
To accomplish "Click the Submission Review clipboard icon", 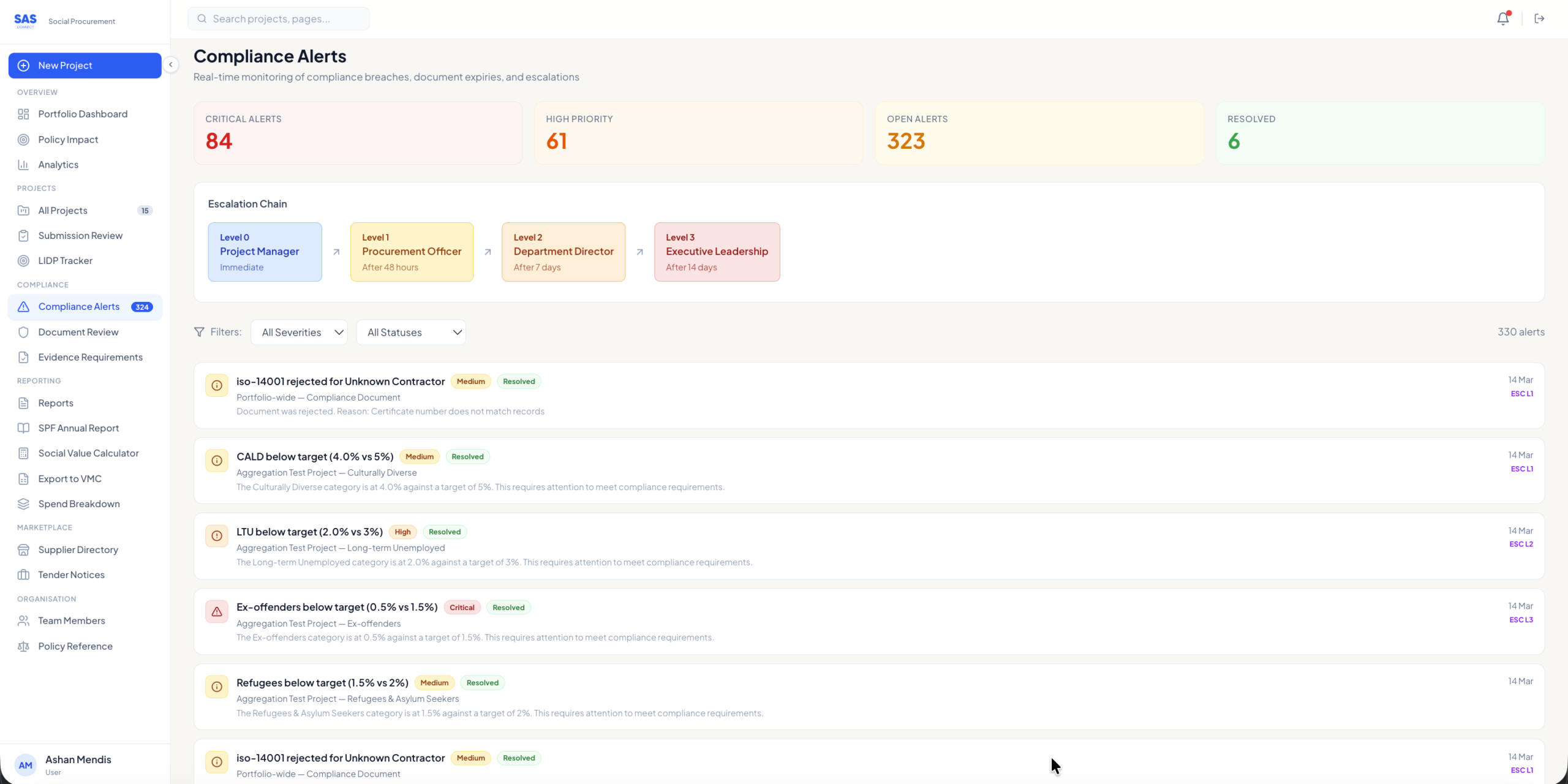I will [x=23, y=236].
